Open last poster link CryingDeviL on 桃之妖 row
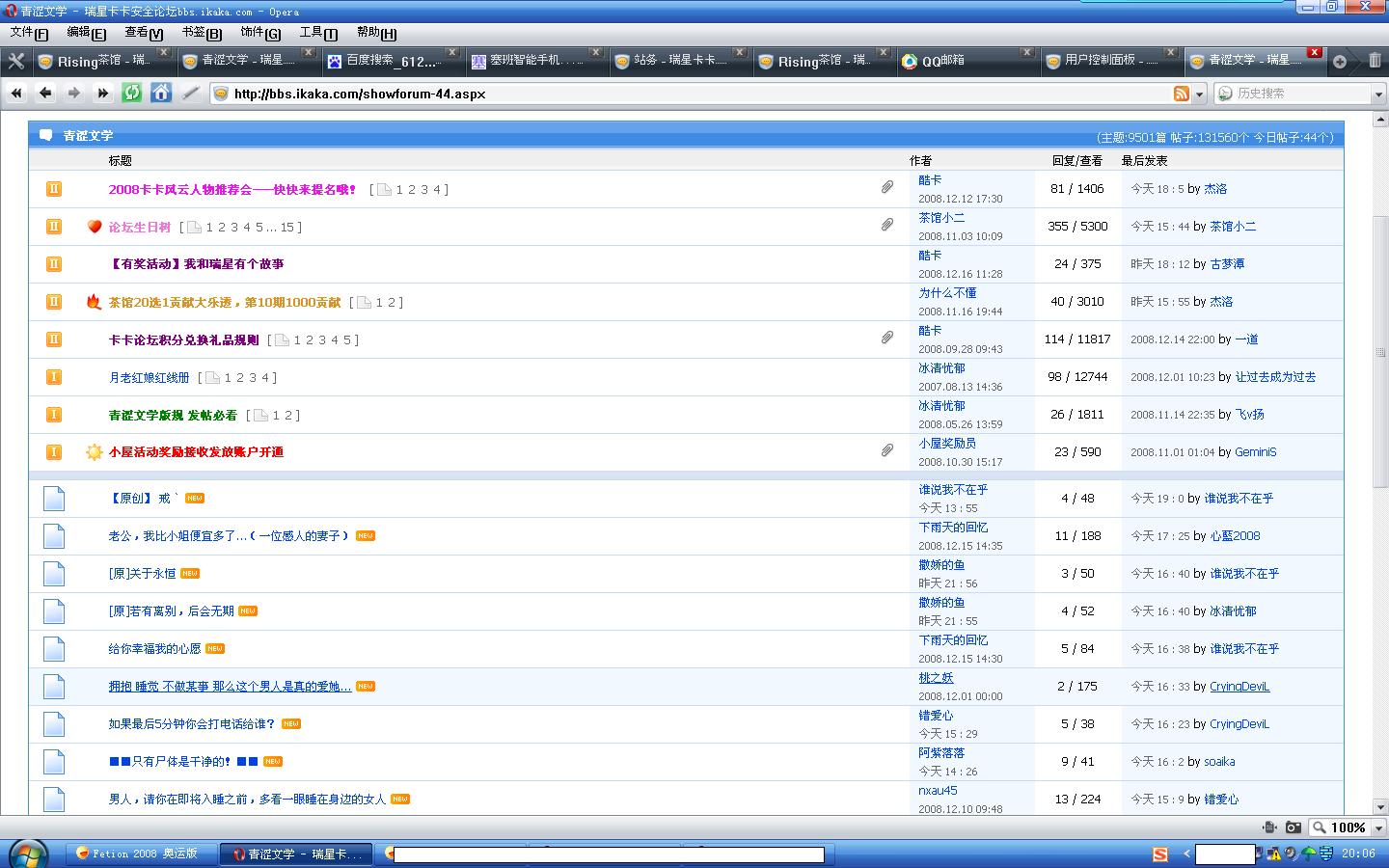 click(x=1239, y=687)
